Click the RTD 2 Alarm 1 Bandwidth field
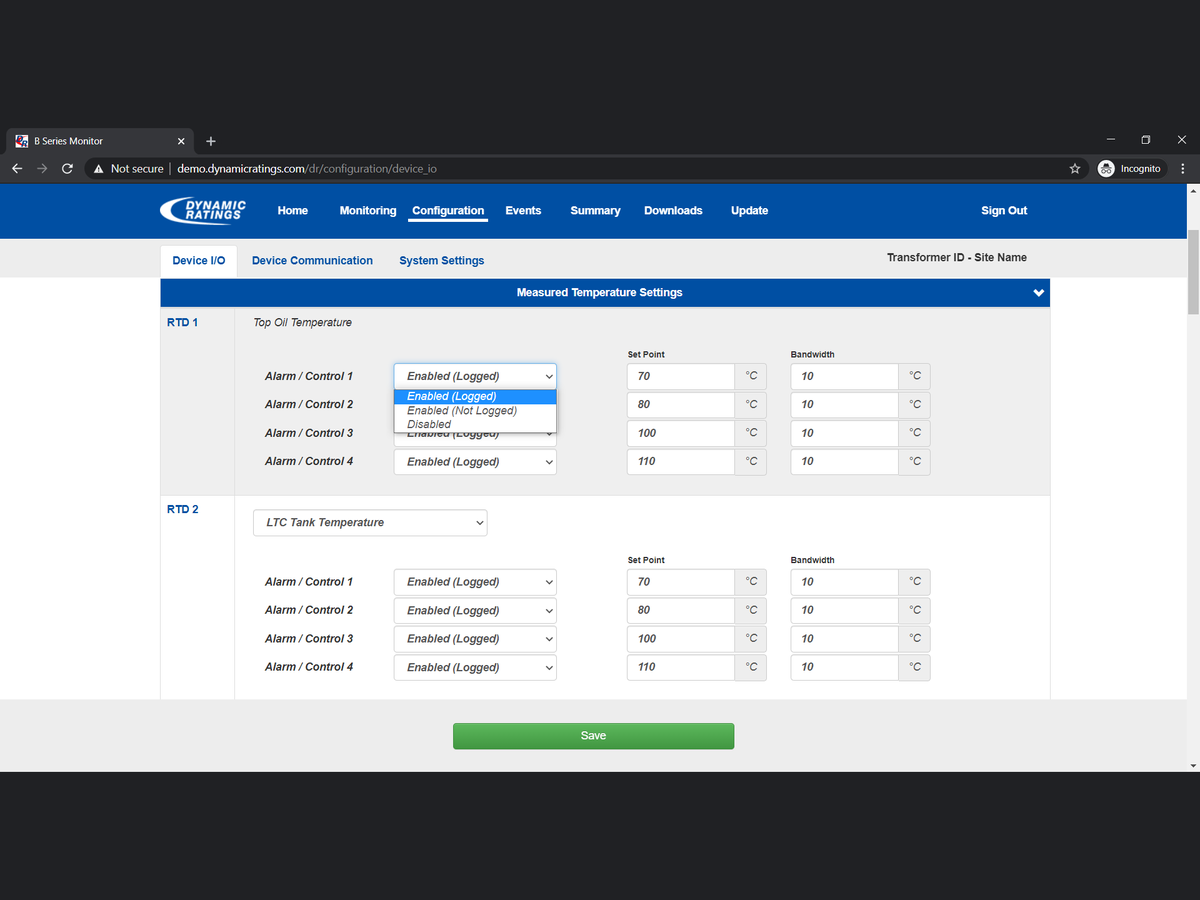Image resolution: width=1200 pixels, height=900 pixels. point(844,582)
